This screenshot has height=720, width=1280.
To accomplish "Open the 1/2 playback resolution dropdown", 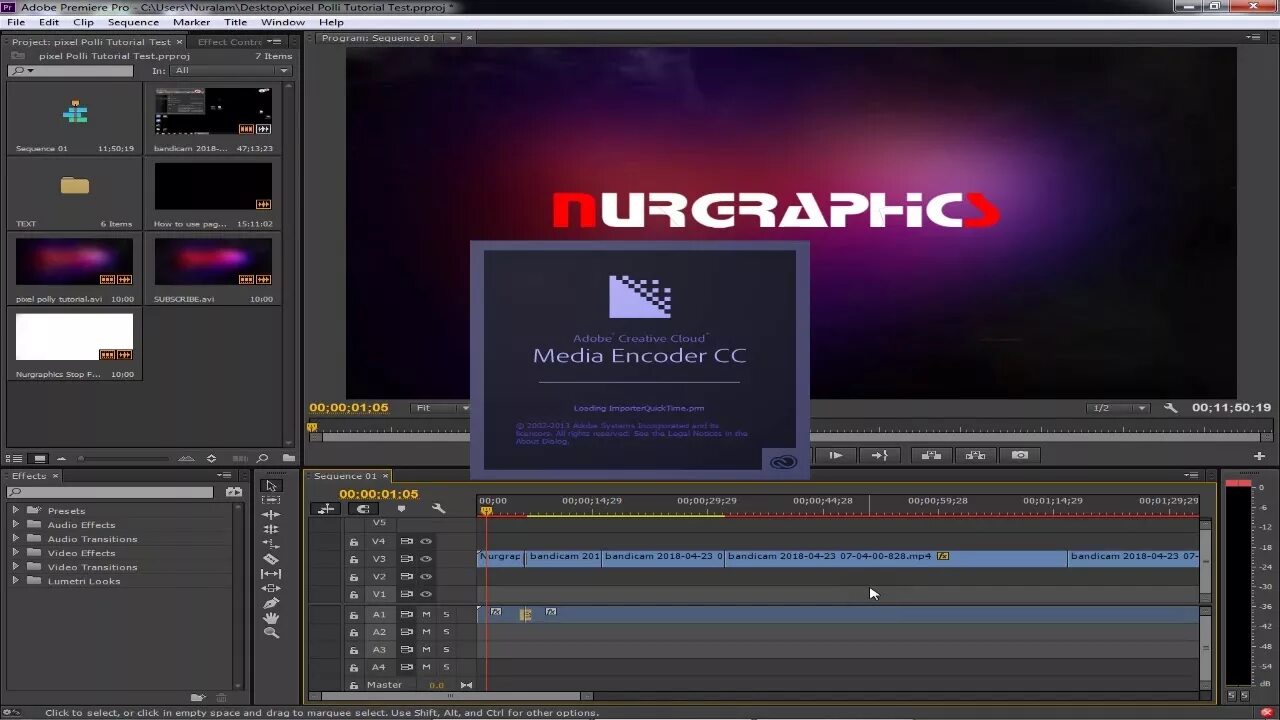I will [x=1119, y=408].
